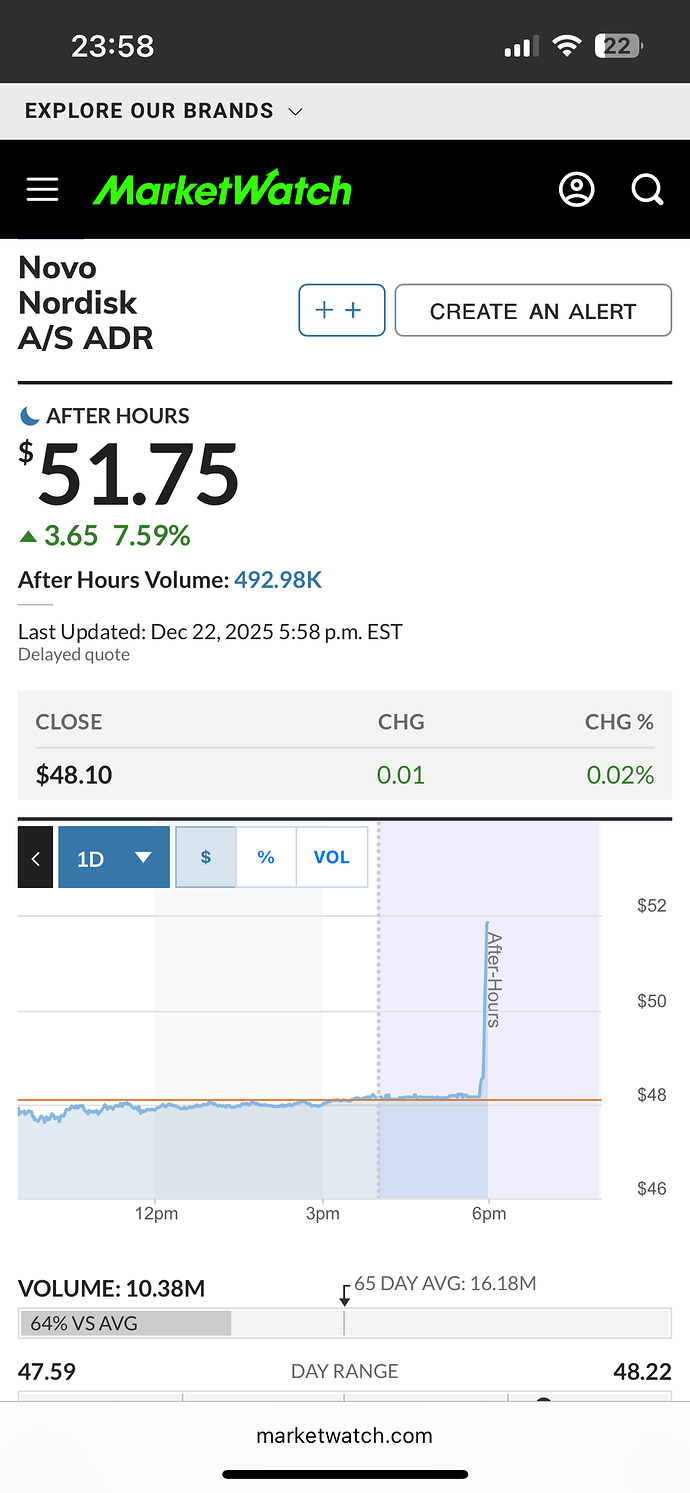Open the 1D time range dropdown
Image resolution: width=690 pixels, height=1493 pixels.
pos(114,858)
